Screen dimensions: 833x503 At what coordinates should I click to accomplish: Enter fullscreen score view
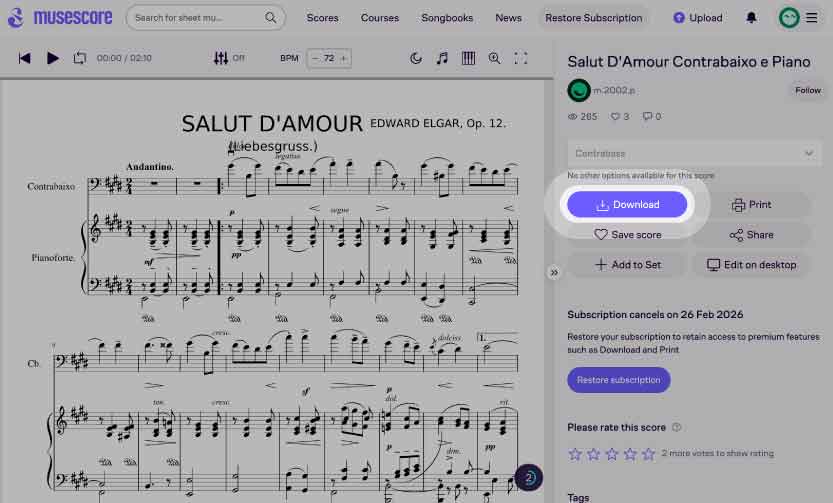[521, 59]
